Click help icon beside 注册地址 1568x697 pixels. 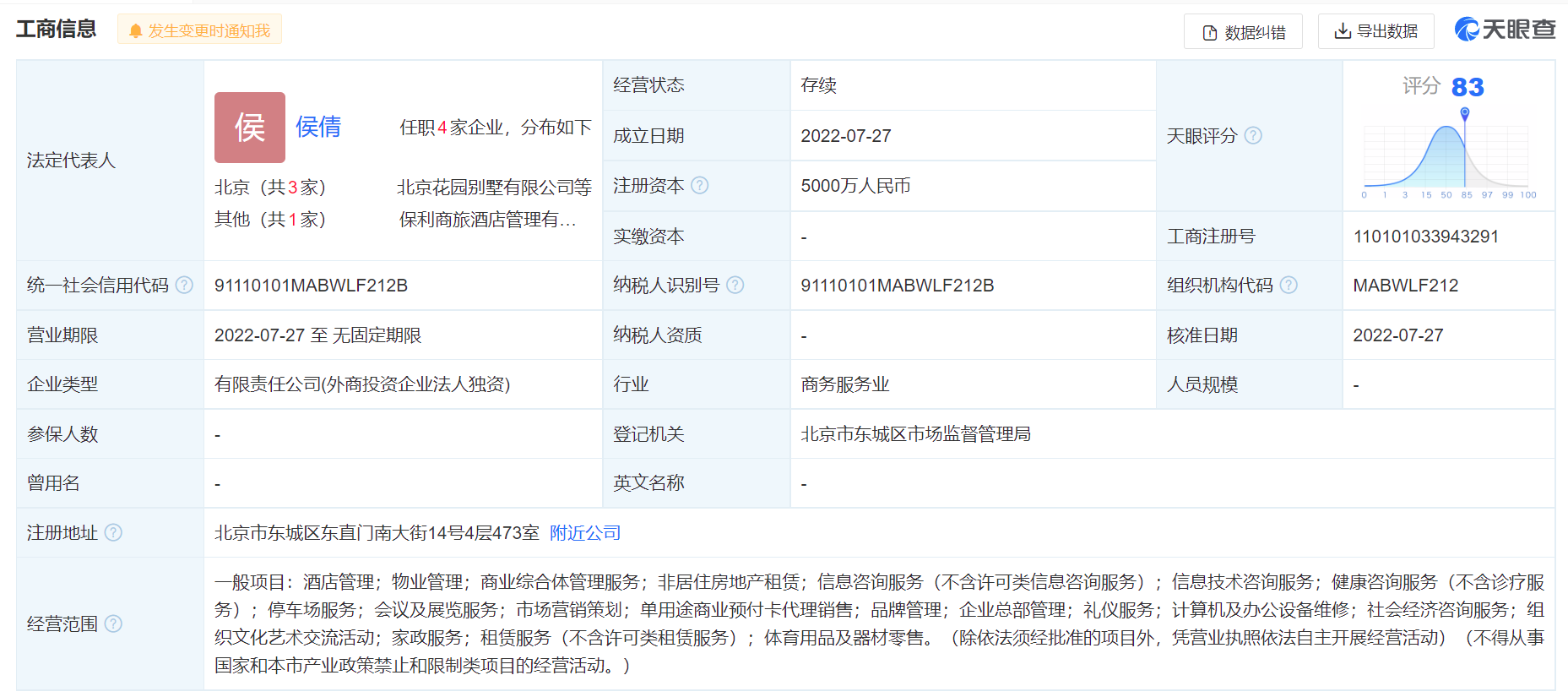[113, 532]
